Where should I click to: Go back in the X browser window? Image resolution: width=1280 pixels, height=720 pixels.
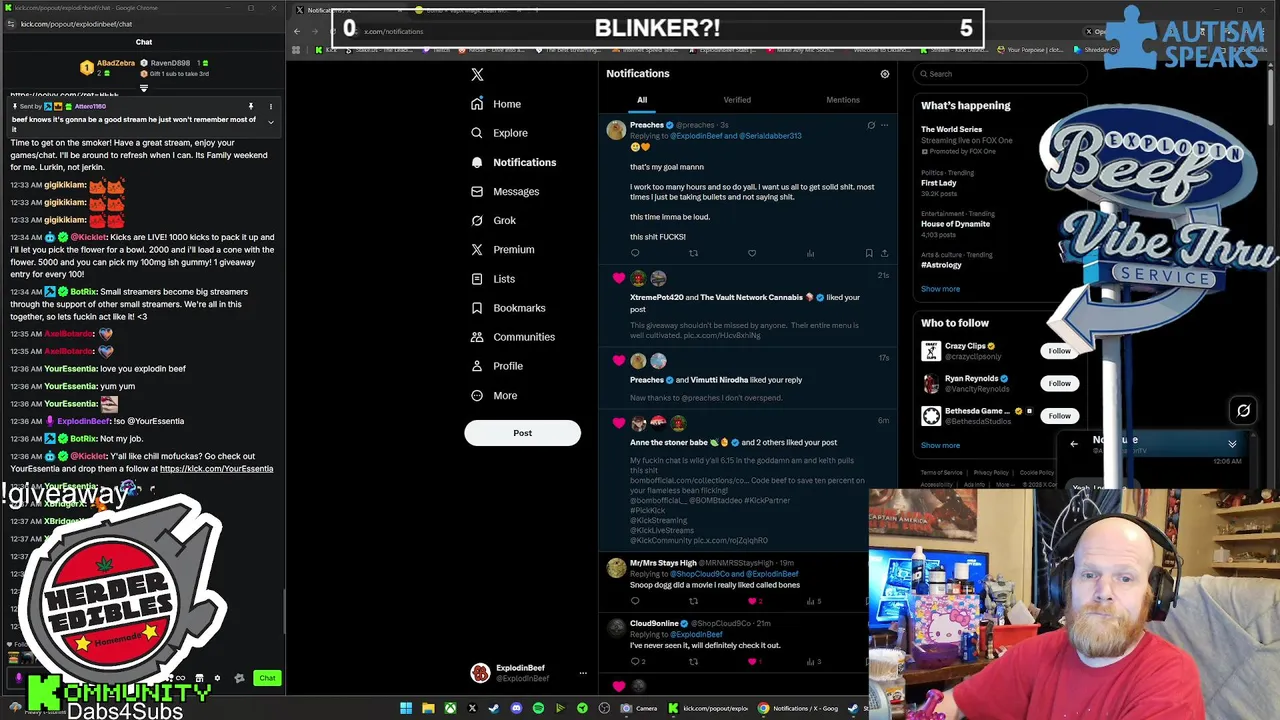pos(297,31)
